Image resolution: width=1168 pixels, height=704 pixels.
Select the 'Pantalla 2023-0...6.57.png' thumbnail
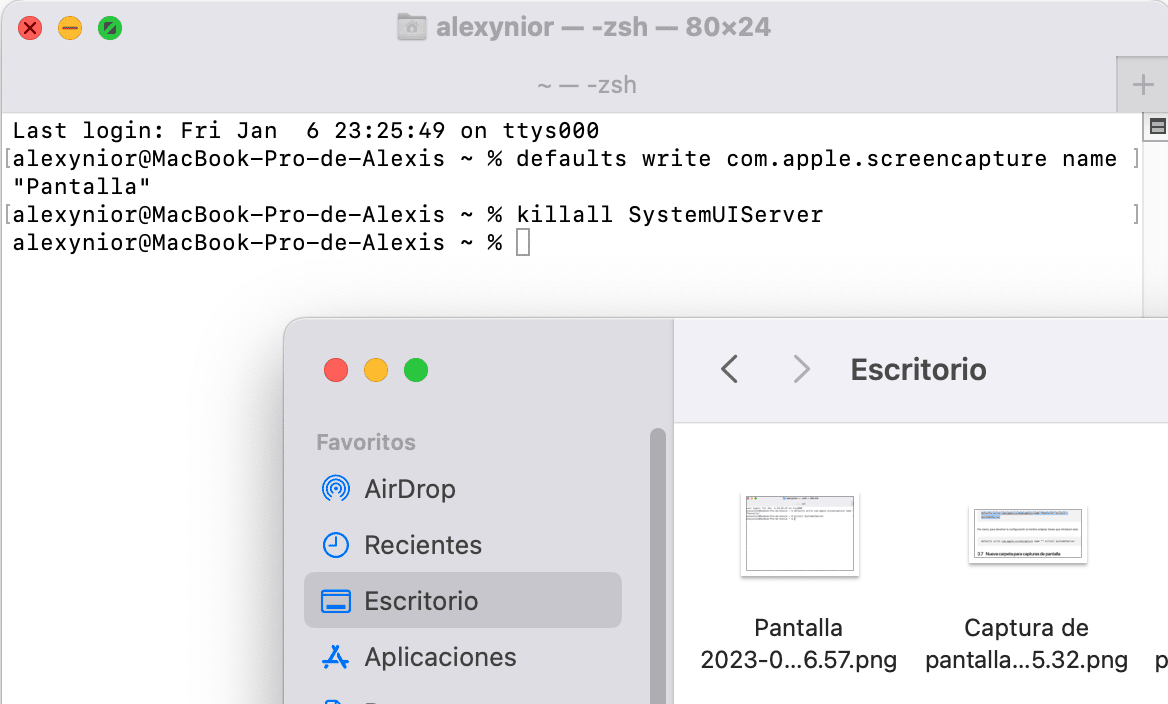point(798,535)
